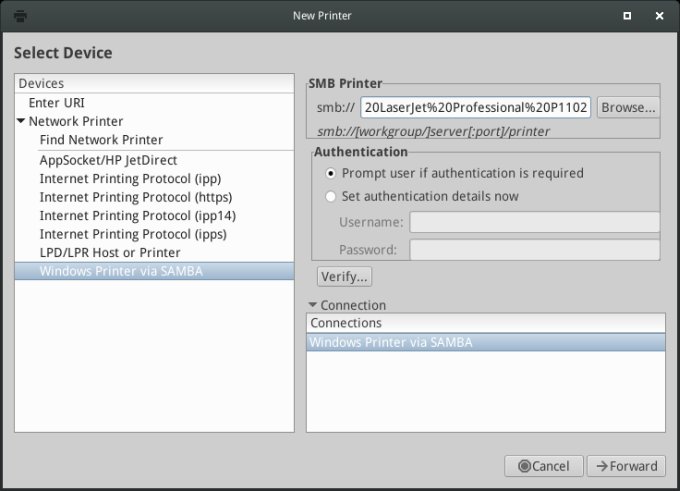
Task: Collapse the Network Printer tree node
Action: point(21,122)
